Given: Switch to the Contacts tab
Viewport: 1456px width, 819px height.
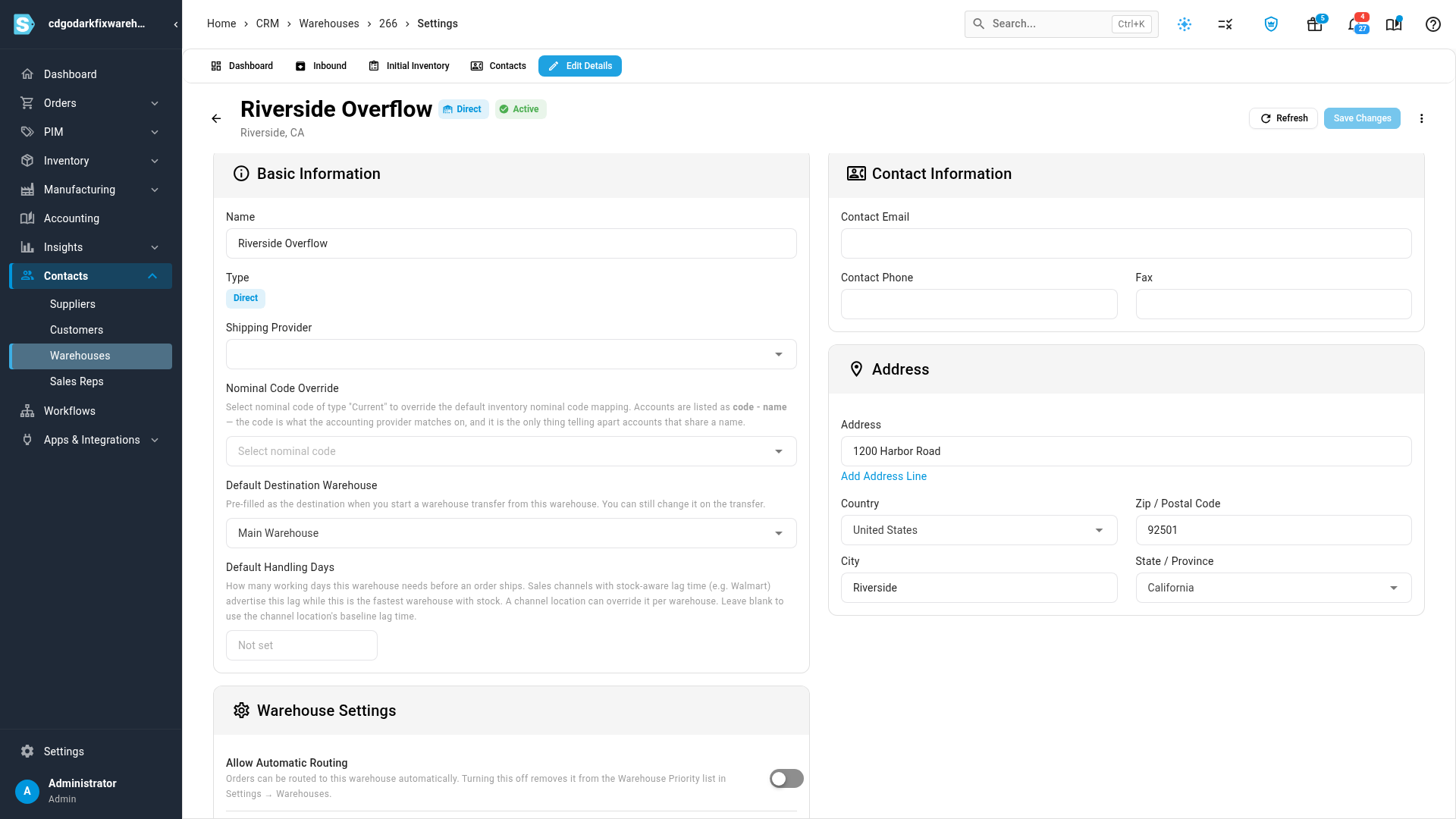Looking at the screenshot, I should coord(498,66).
